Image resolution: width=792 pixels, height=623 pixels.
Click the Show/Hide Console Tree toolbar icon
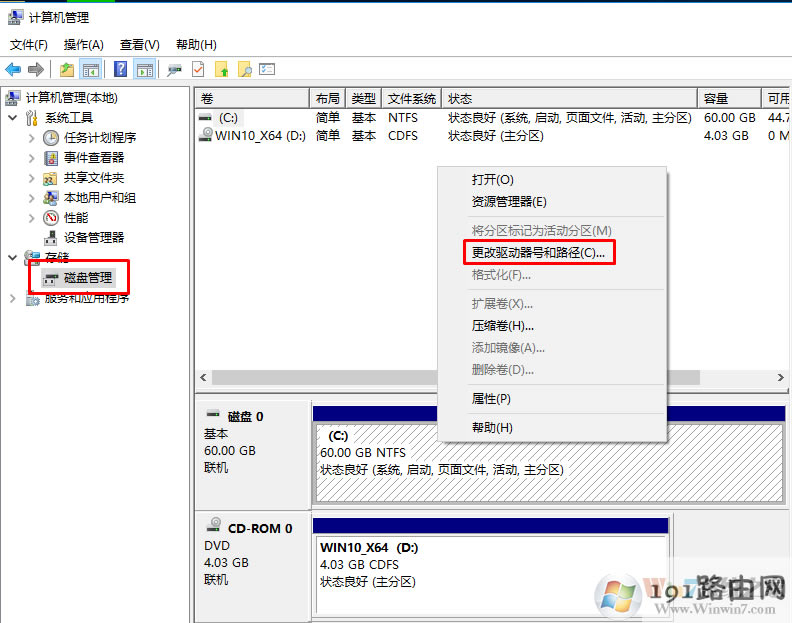point(91,69)
